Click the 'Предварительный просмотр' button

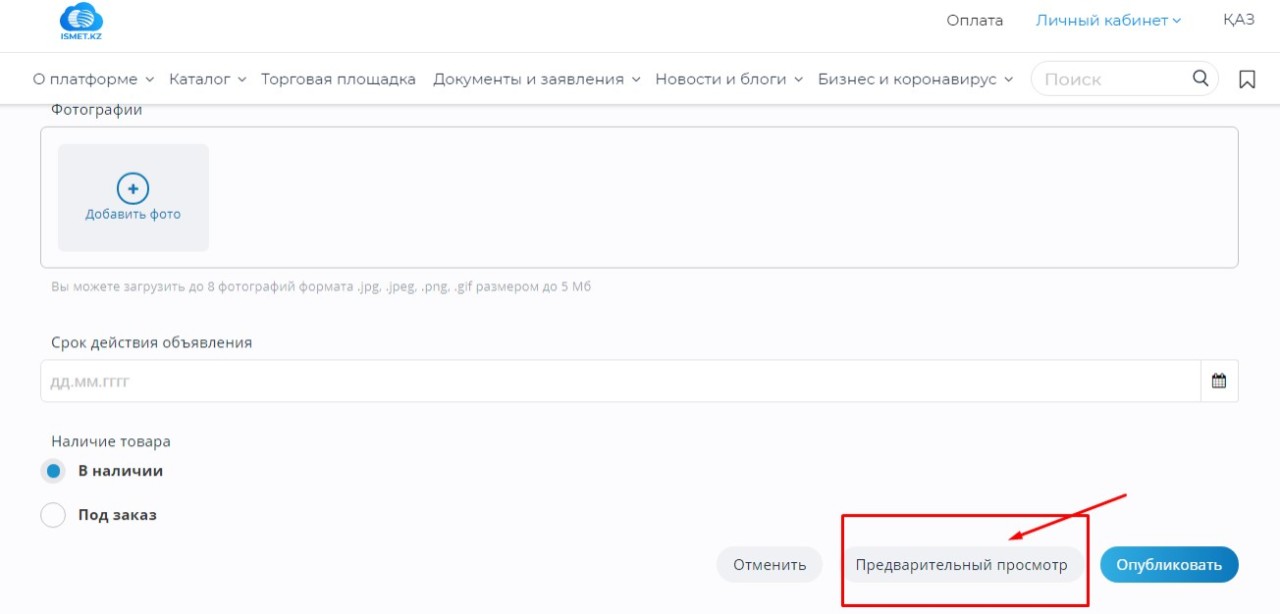(961, 565)
